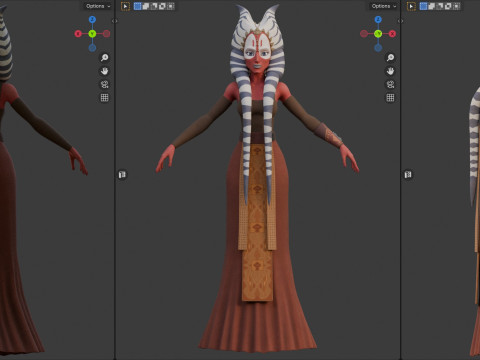Click the zoom magnifier icon in left viewport

point(105,57)
